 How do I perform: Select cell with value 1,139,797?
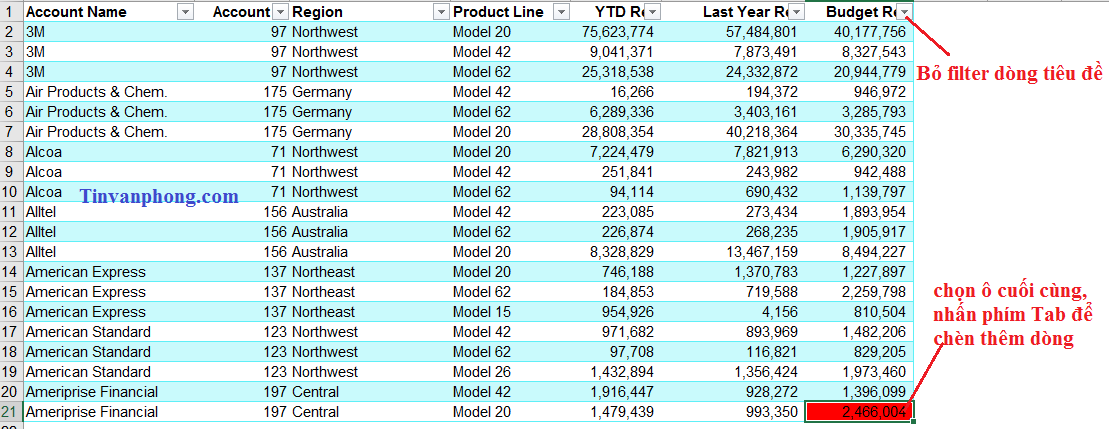[x=860, y=192]
